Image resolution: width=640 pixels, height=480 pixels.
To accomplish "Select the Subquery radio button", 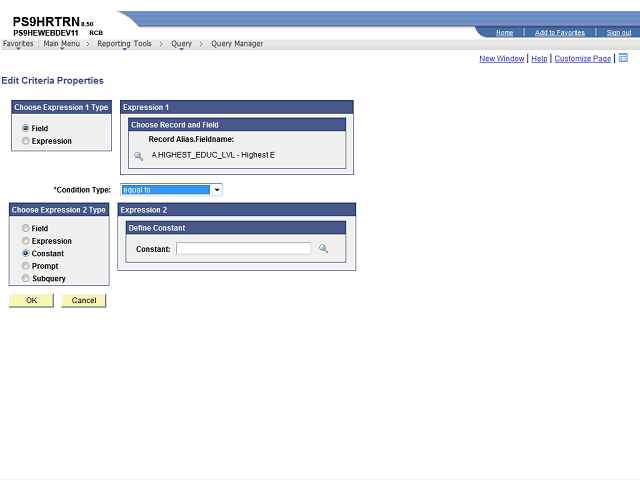I will [26, 278].
